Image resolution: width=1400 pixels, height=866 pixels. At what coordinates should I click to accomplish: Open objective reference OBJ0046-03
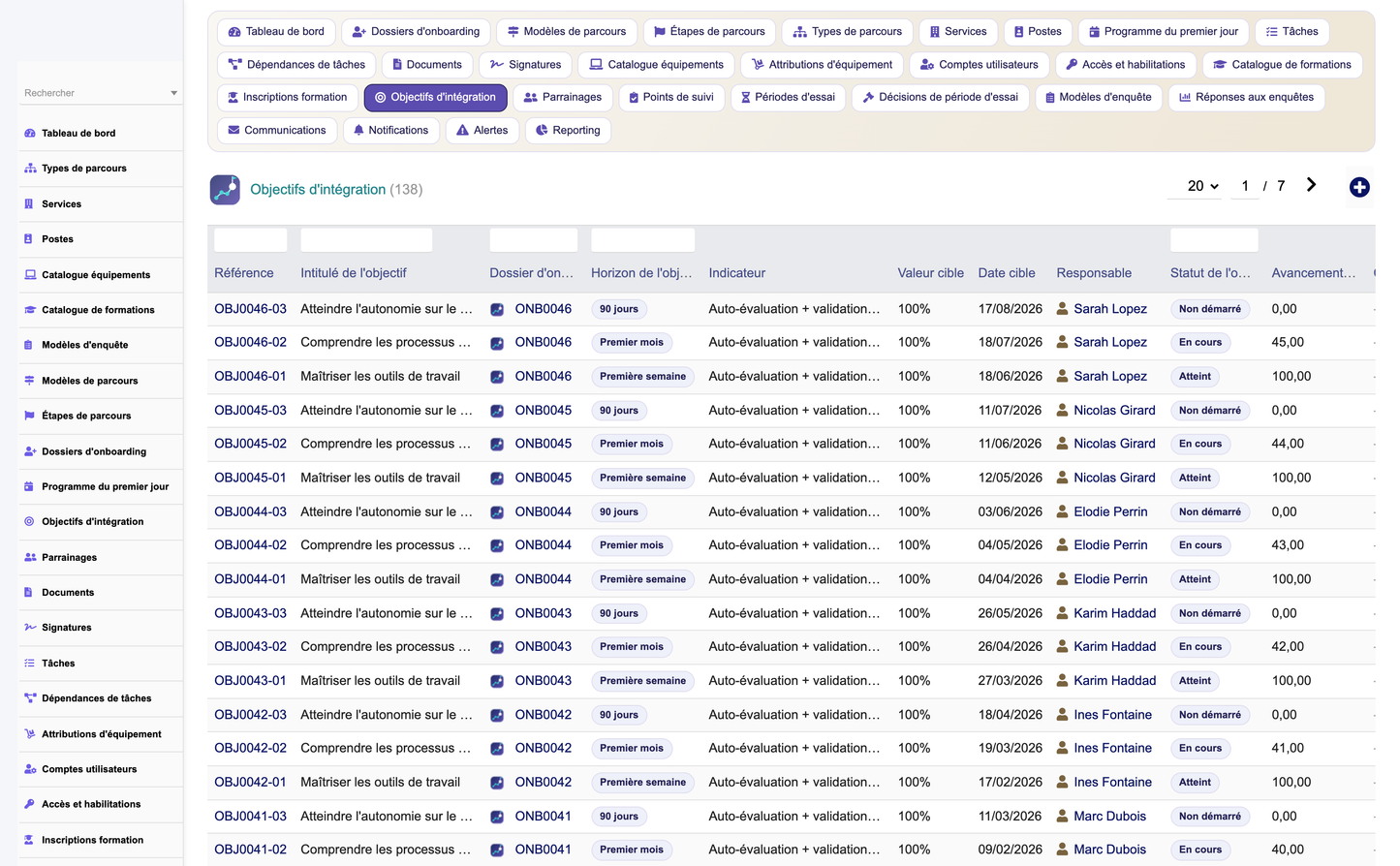250,309
